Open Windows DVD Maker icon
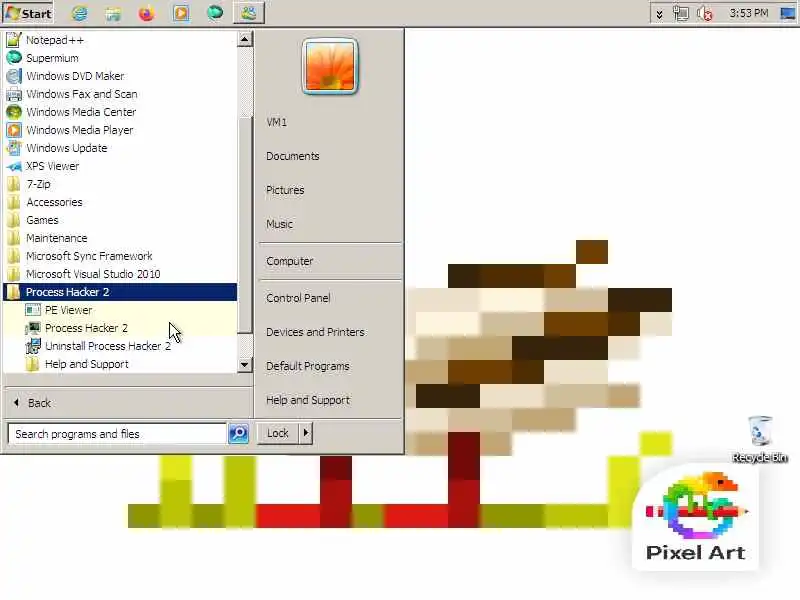This screenshot has width=800, height=600. coord(14,76)
